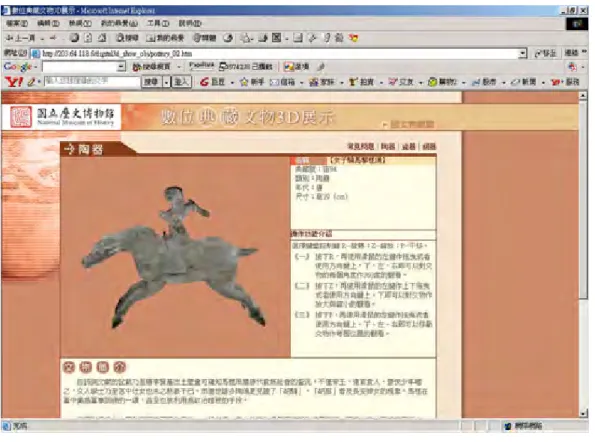The width and height of the screenshot is (595, 442).
Task: Click the IE Home toolbar icon
Action: [102, 38]
